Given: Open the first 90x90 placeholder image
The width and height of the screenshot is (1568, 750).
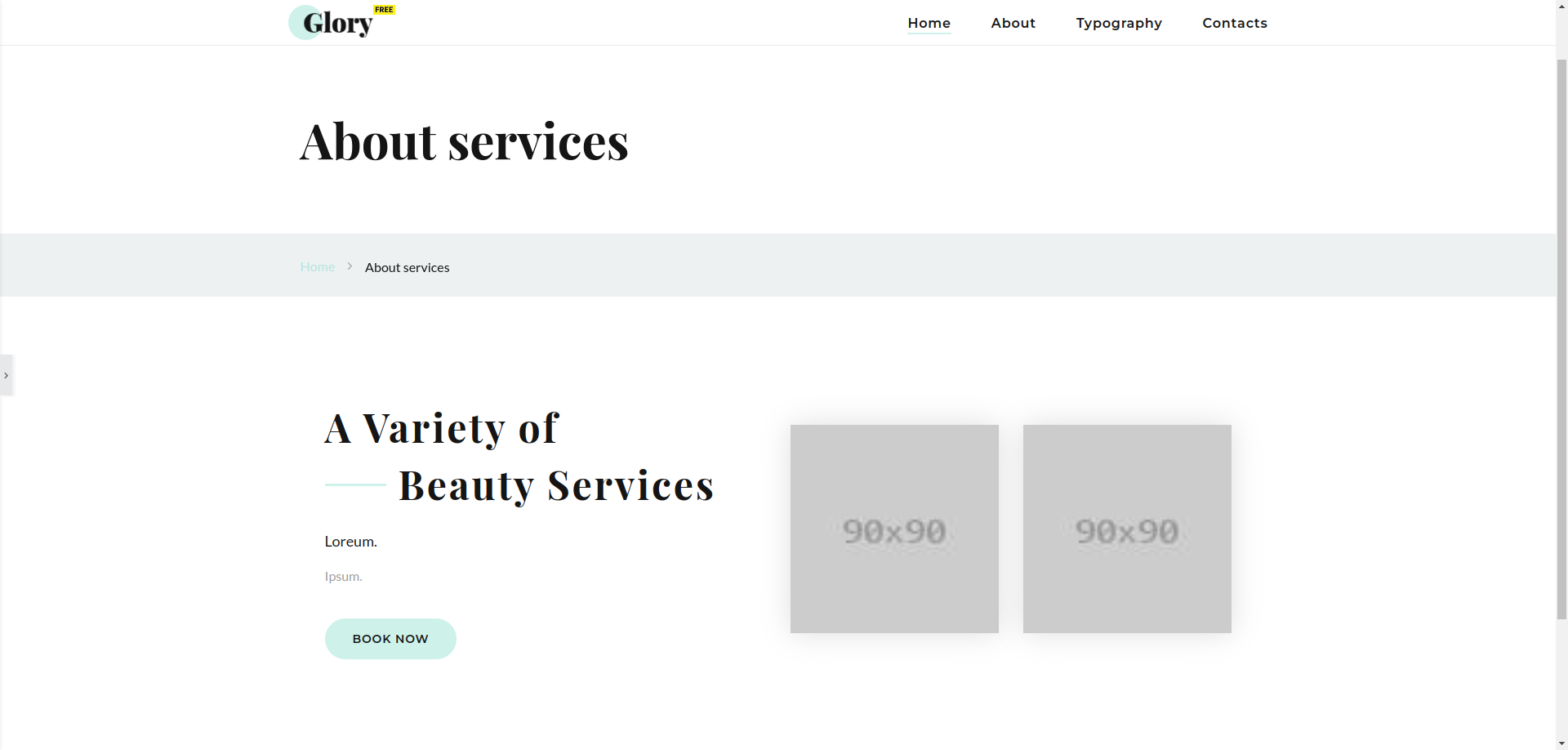Looking at the screenshot, I should (x=894, y=529).
